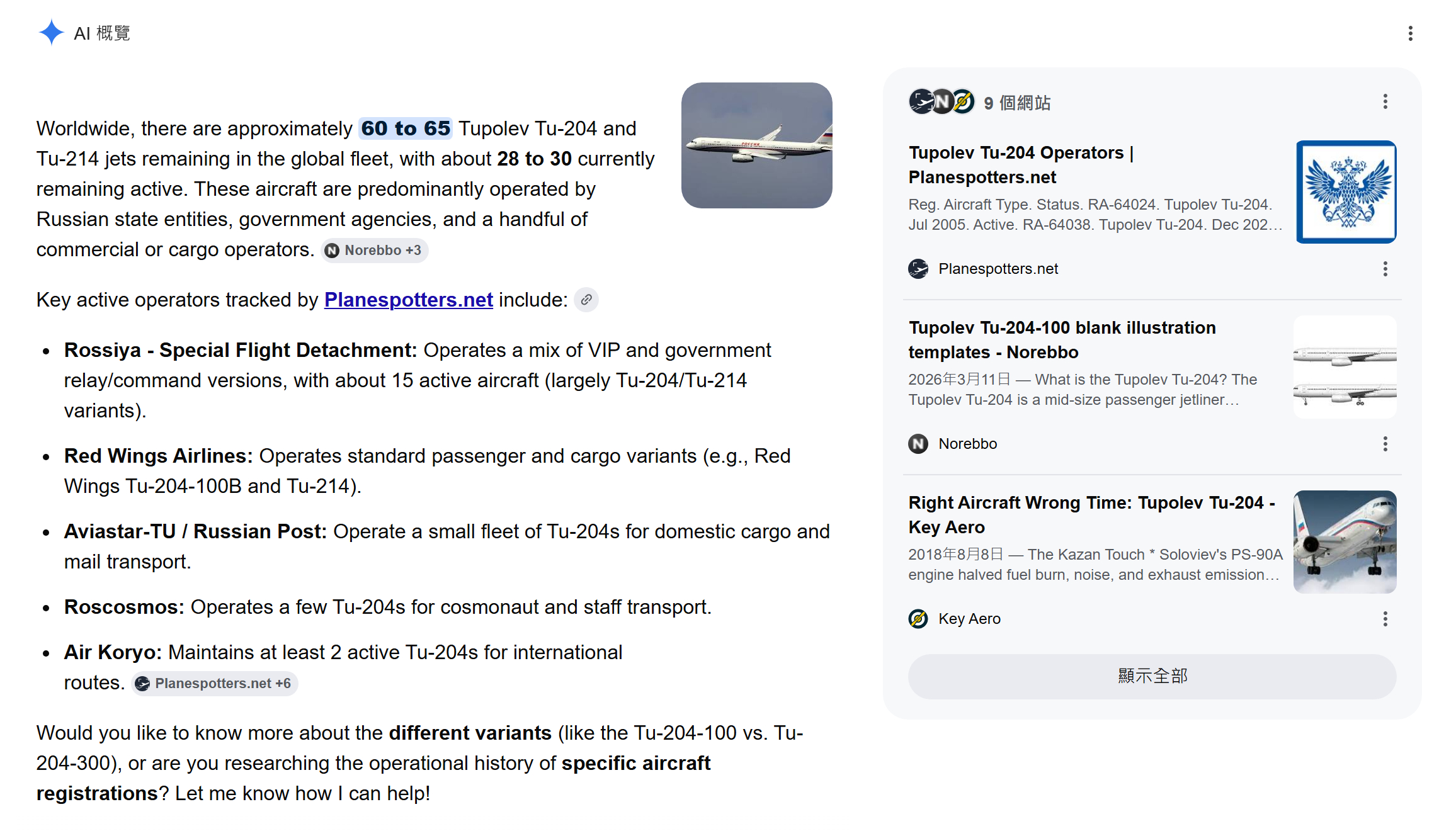The height and width of the screenshot is (831, 1456).
Task: Click the stacked site favicons beside 9 sites
Action: (941, 101)
